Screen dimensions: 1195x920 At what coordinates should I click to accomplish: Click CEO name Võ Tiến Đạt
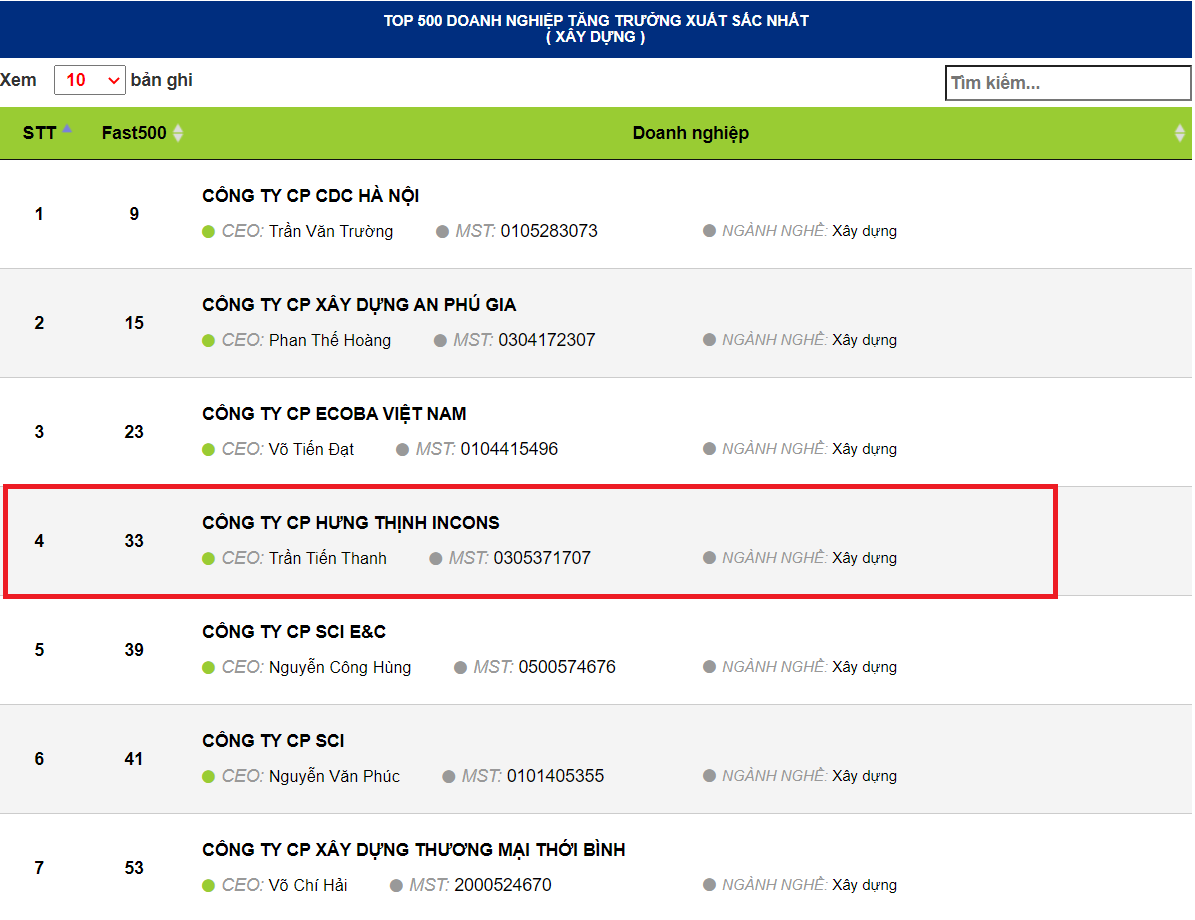pos(312,450)
